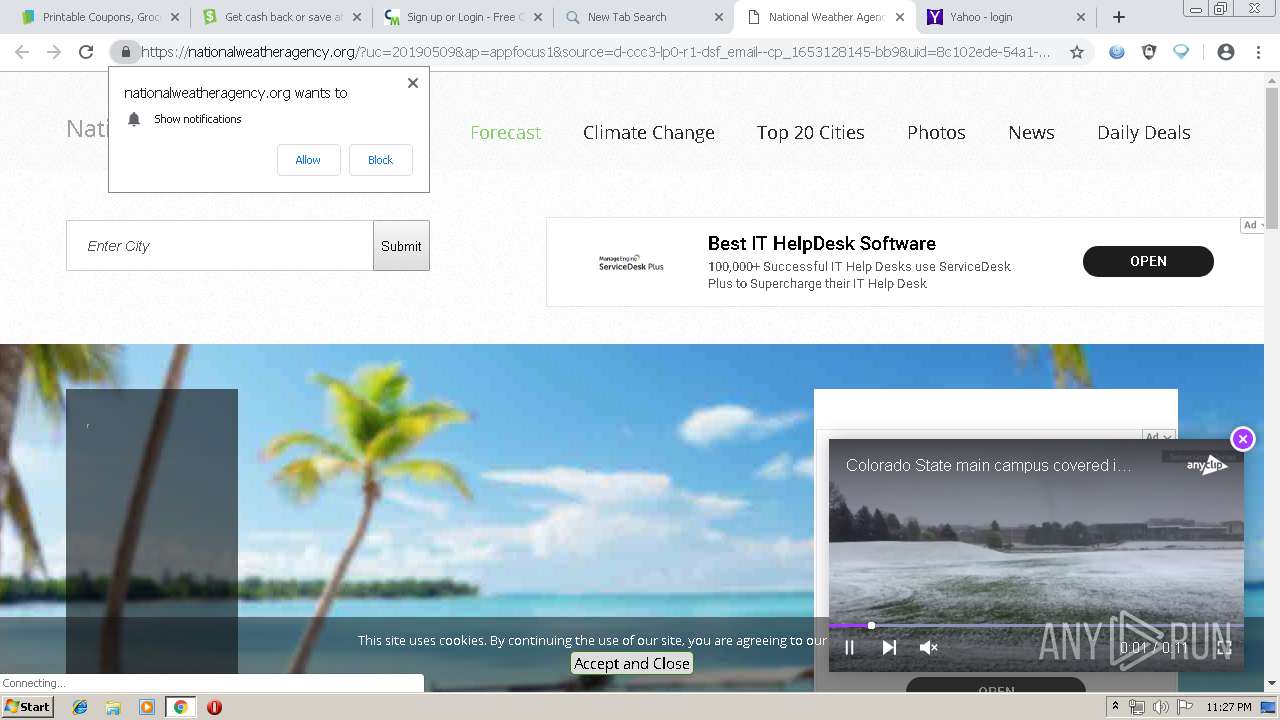Image resolution: width=1280 pixels, height=720 pixels.
Task: Close the Sign up or Login tab
Action: click(538, 17)
